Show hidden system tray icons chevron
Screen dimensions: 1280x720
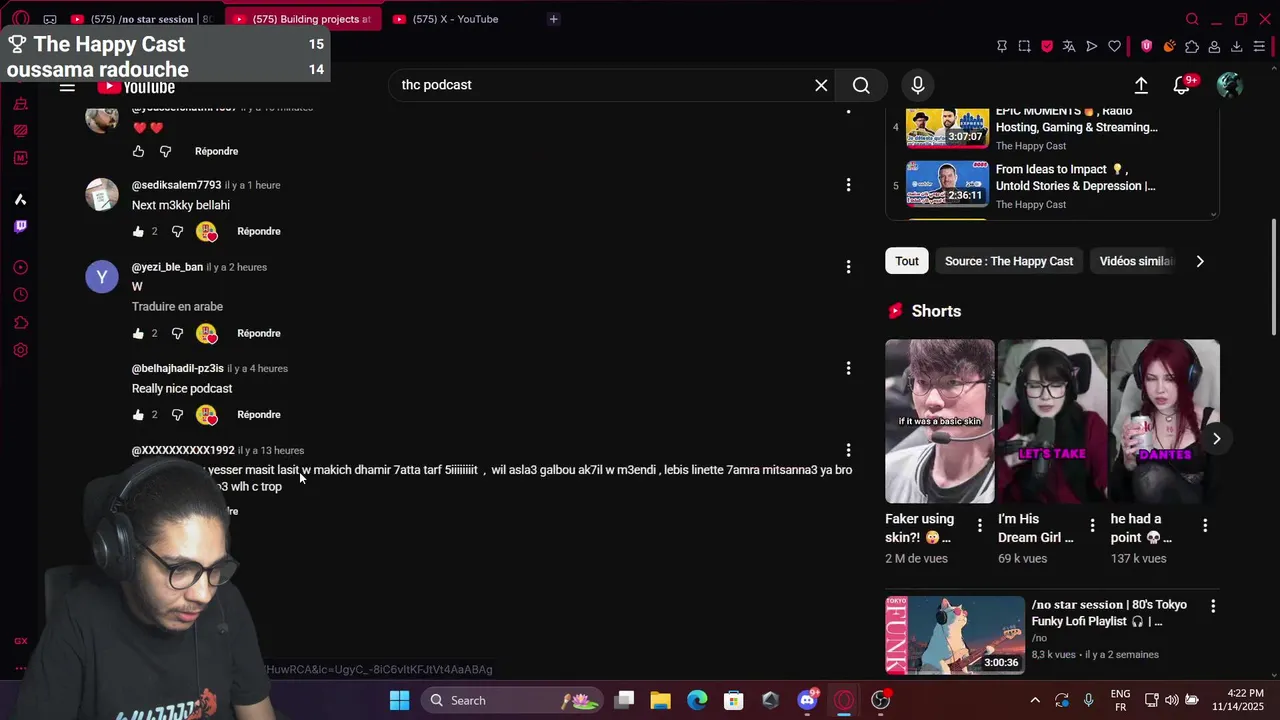[1034, 700]
